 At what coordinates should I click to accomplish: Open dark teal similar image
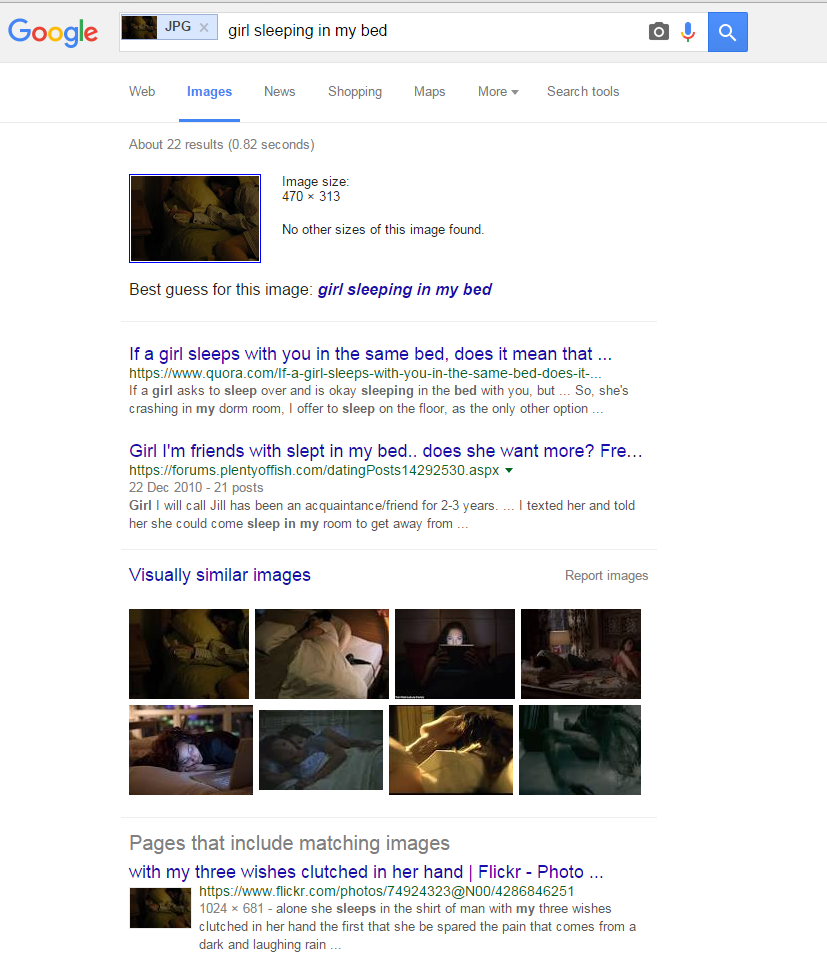click(580, 750)
